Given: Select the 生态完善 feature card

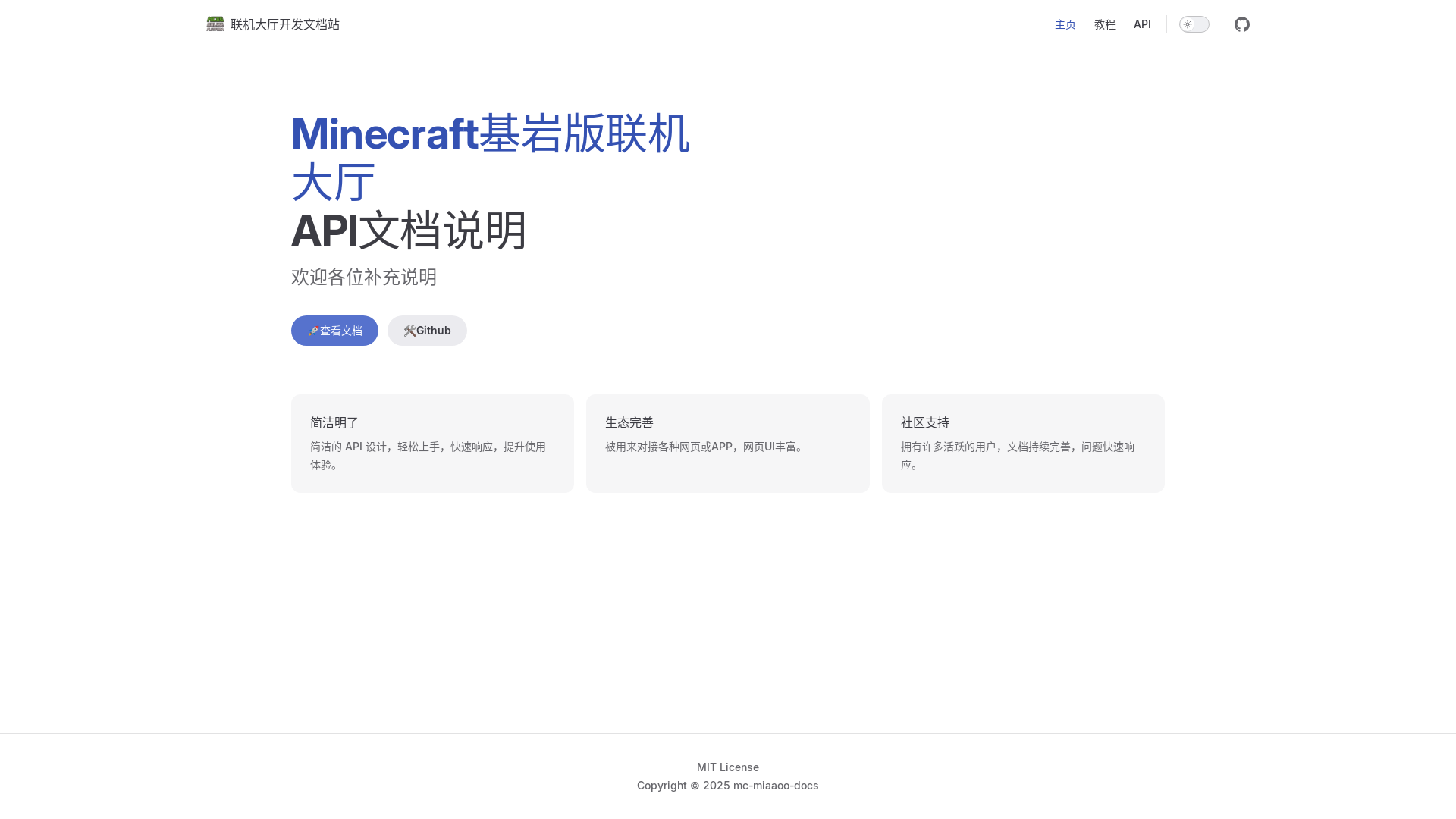Looking at the screenshot, I should pos(728,444).
